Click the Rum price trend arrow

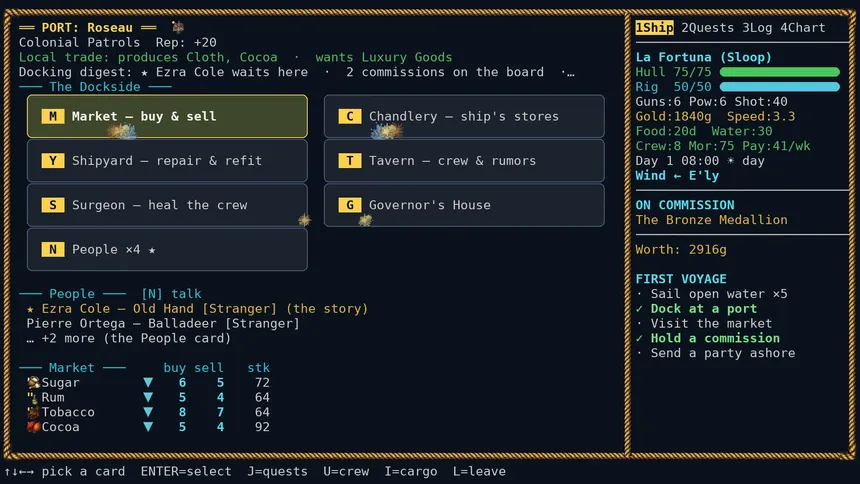148,397
